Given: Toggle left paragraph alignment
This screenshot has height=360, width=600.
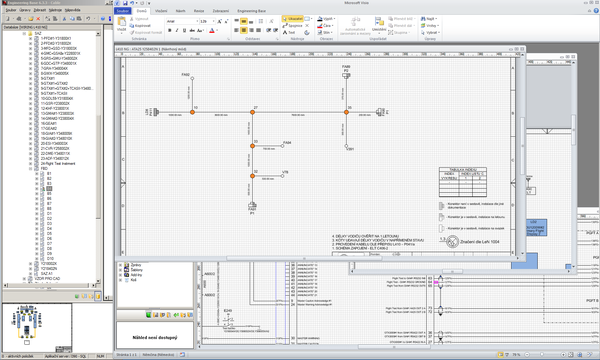Looking at the screenshot, I should (236, 30).
